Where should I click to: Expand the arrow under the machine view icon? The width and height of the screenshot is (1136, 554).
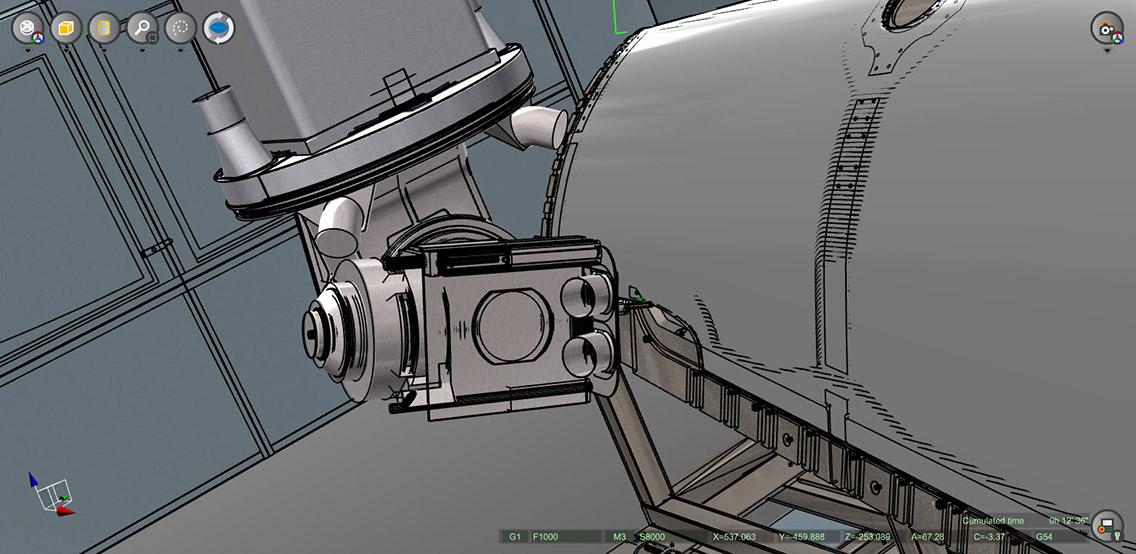[x=27, y=49]
